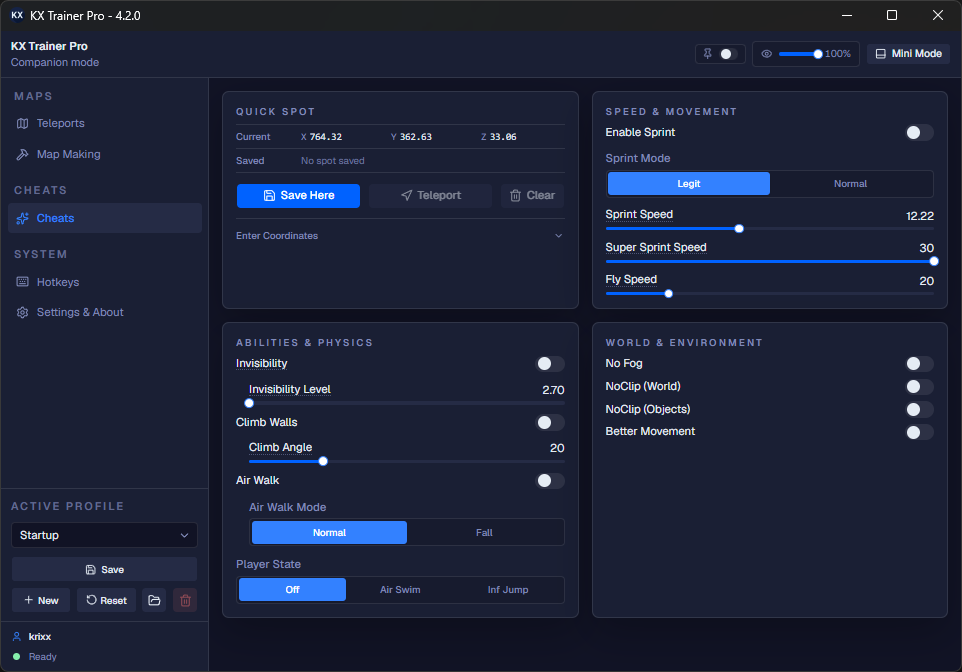Screen dimensions: 962x672
Task: Click the Invisibility Level slider
Action: [405, 403]
